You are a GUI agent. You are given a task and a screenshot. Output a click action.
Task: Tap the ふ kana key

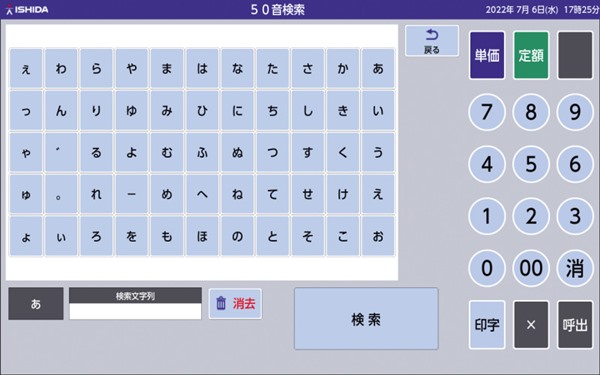(x=202, y=152)
